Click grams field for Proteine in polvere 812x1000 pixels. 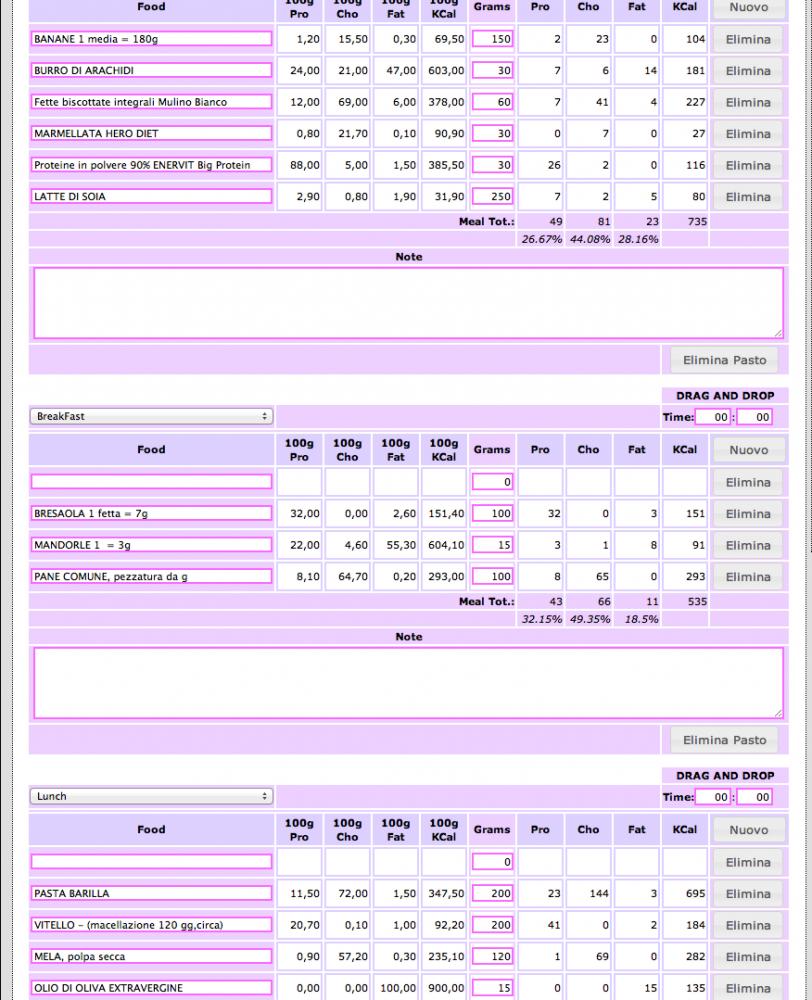pyautogui.click(x=492, y=165)
